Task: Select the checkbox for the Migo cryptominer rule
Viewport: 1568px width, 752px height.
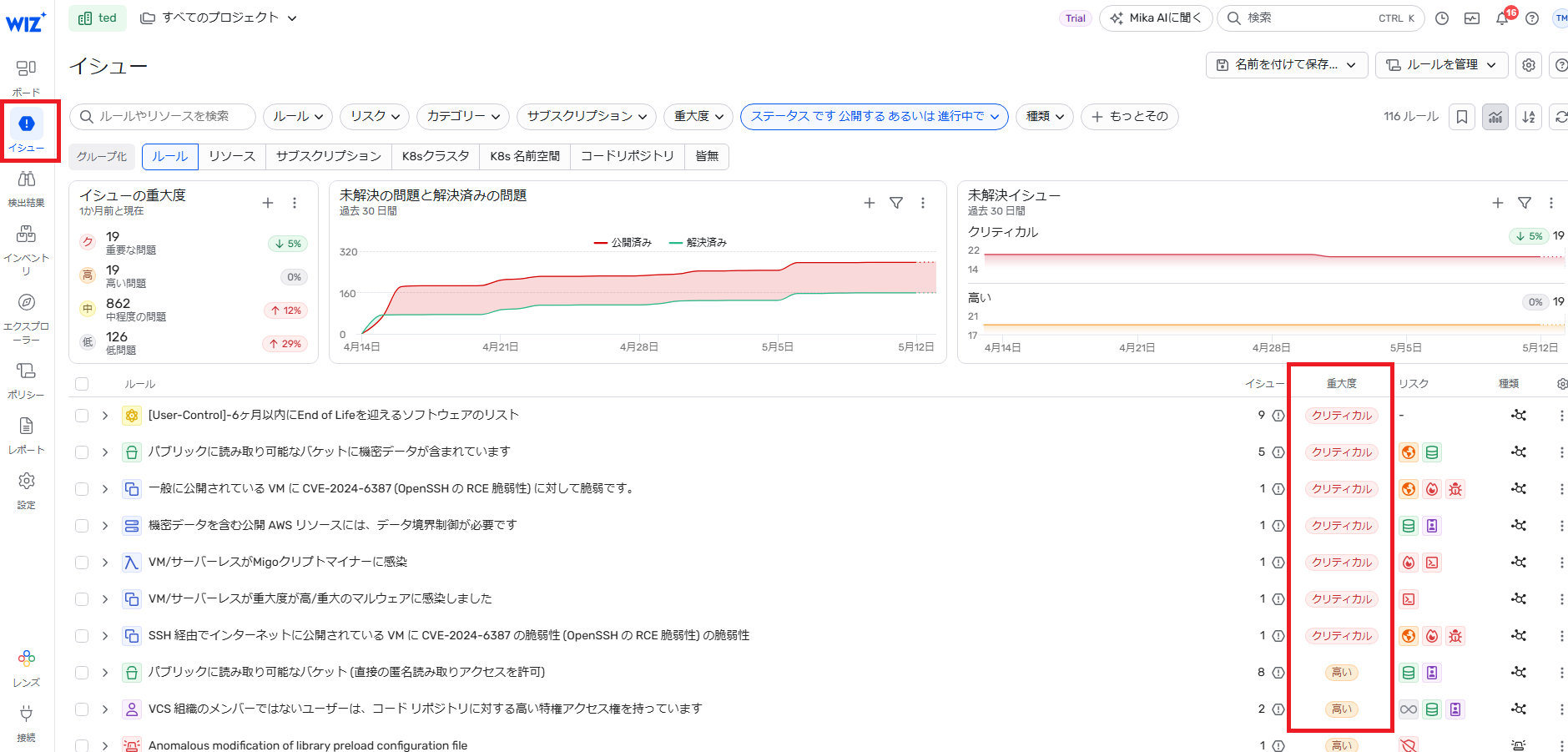Action: 82,563
